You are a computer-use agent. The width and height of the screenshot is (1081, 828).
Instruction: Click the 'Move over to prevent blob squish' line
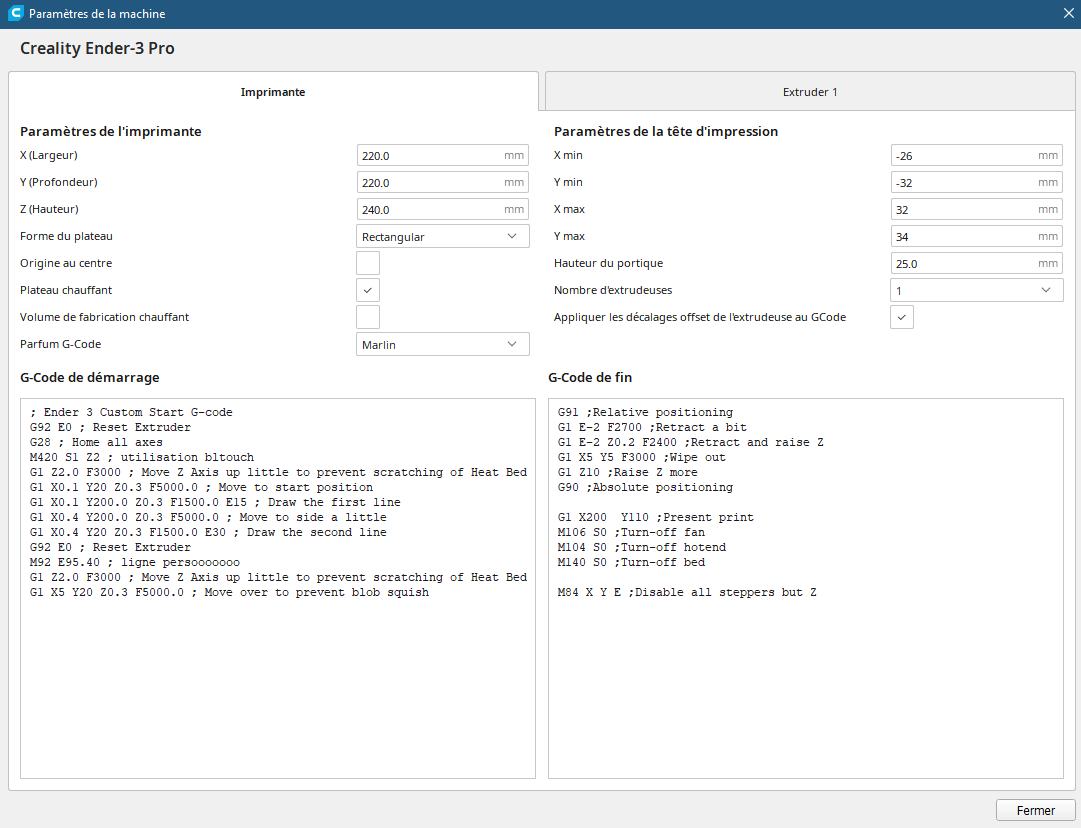click(230, 592)
